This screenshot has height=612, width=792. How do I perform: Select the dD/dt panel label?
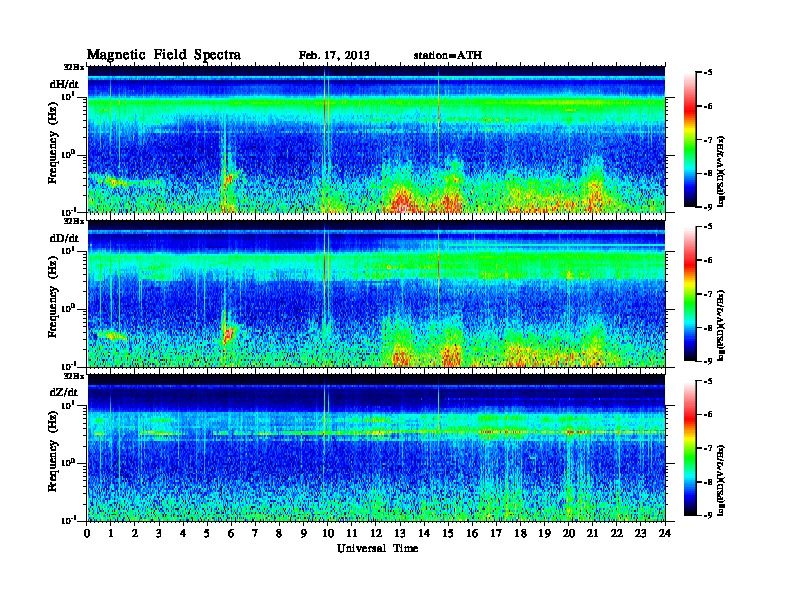64,238
